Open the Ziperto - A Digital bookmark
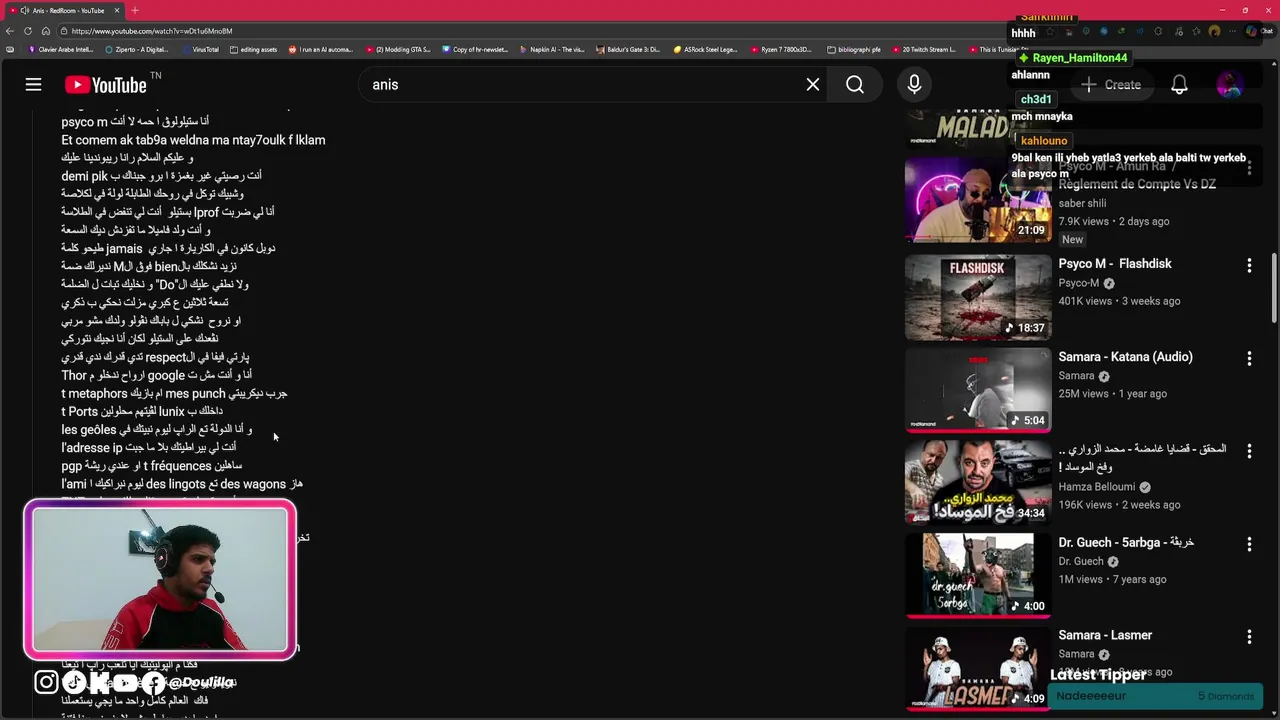Screen dimensions: 1280x720 (137, 49)
